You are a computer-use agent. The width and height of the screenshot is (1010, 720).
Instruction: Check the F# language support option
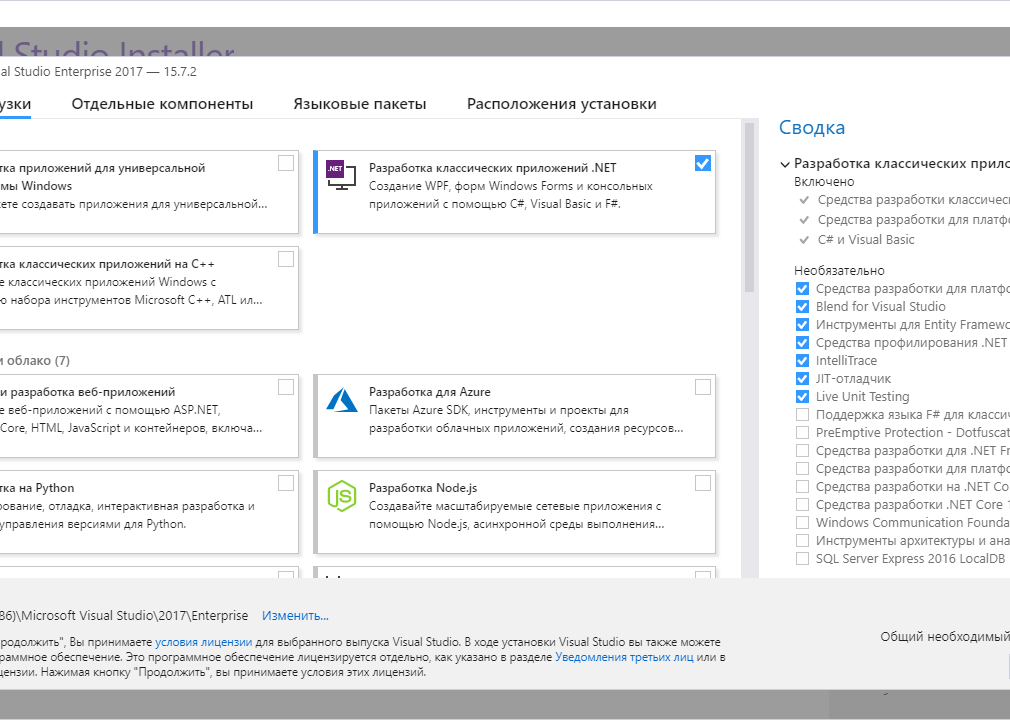coord(802,415)
